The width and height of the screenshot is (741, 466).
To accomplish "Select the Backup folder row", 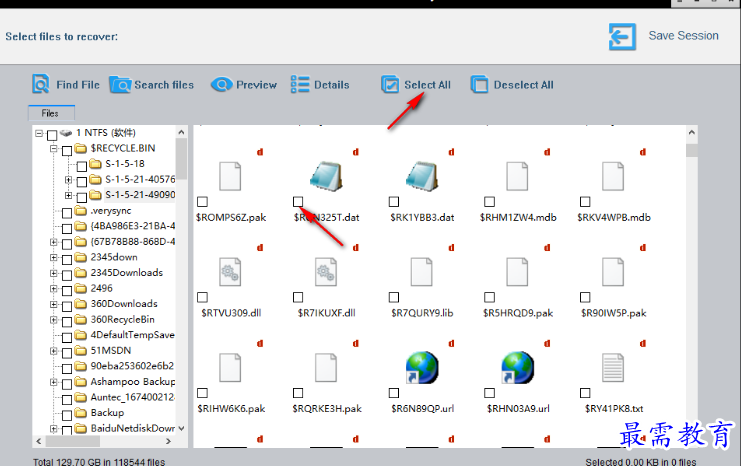I will [107, 413].
